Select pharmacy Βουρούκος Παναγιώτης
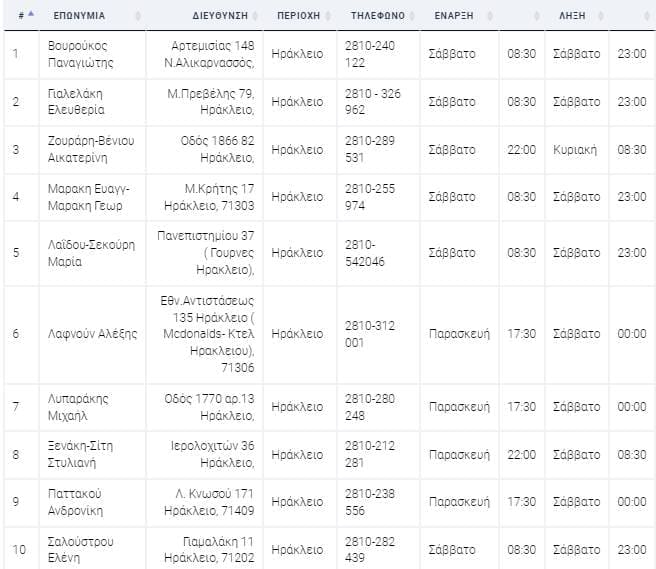The height and width of the screenshot is (569, 656). tap(80, 54)
